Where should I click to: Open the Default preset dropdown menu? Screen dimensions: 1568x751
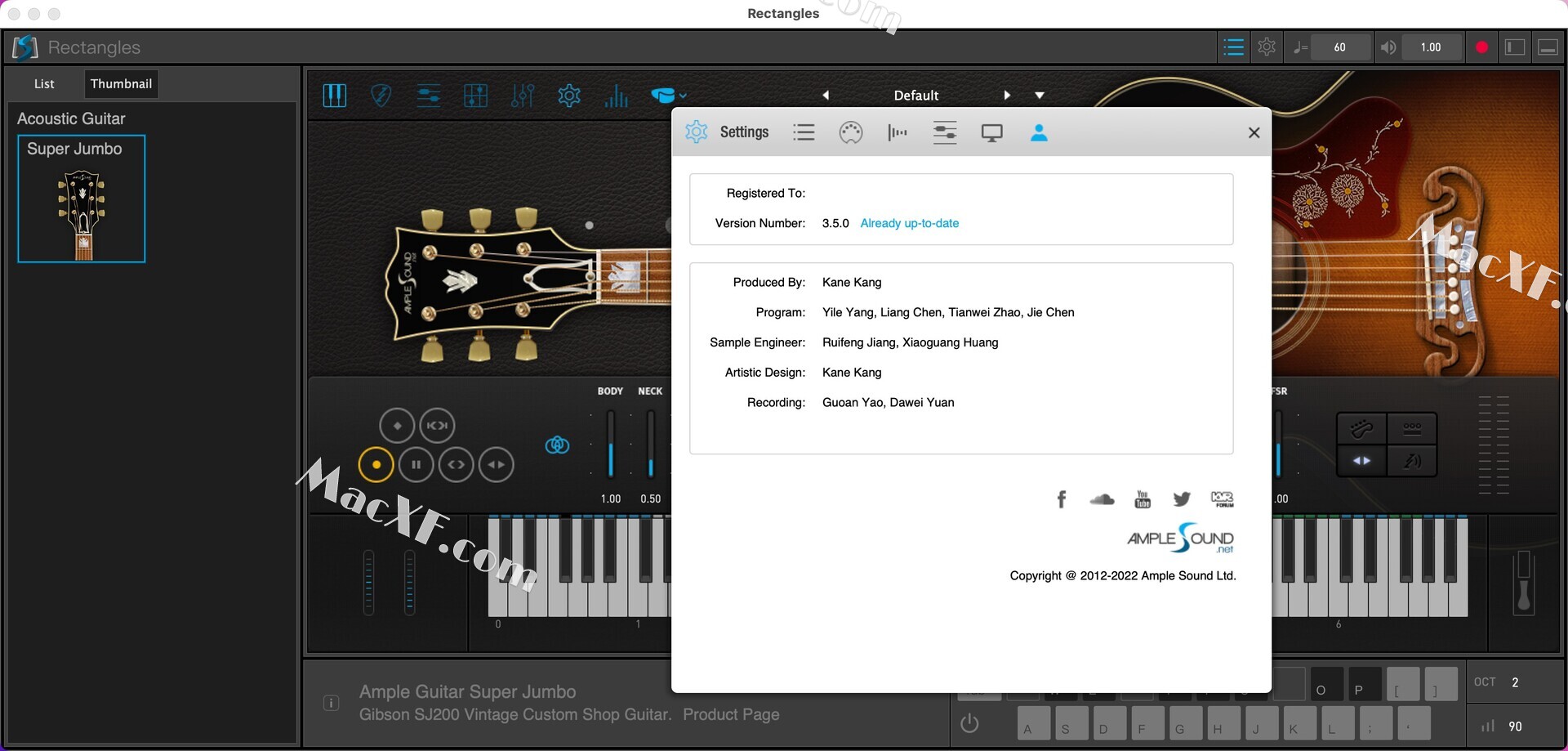tap(1040, 95)
